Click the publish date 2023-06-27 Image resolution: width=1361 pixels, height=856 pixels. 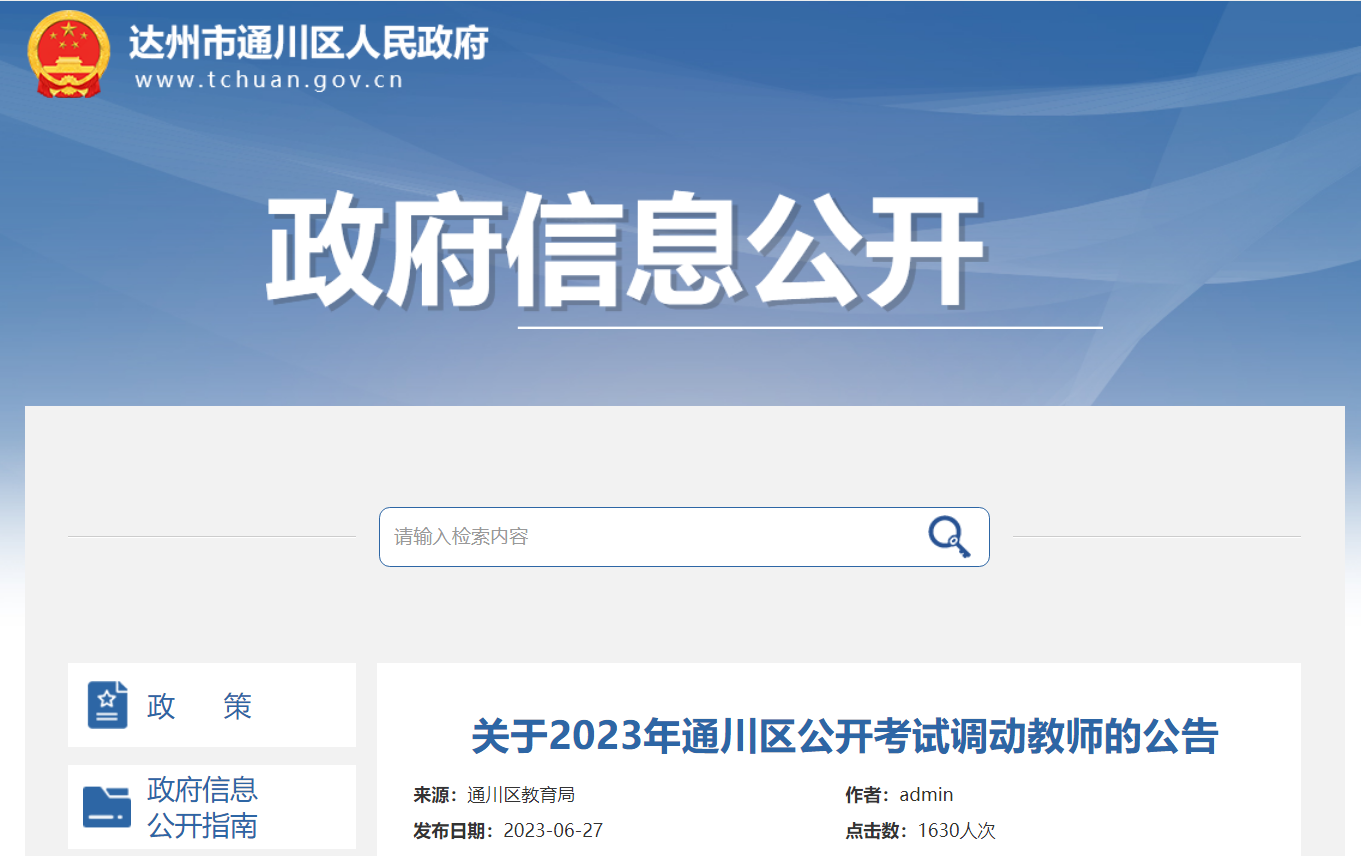coord(553,831)
